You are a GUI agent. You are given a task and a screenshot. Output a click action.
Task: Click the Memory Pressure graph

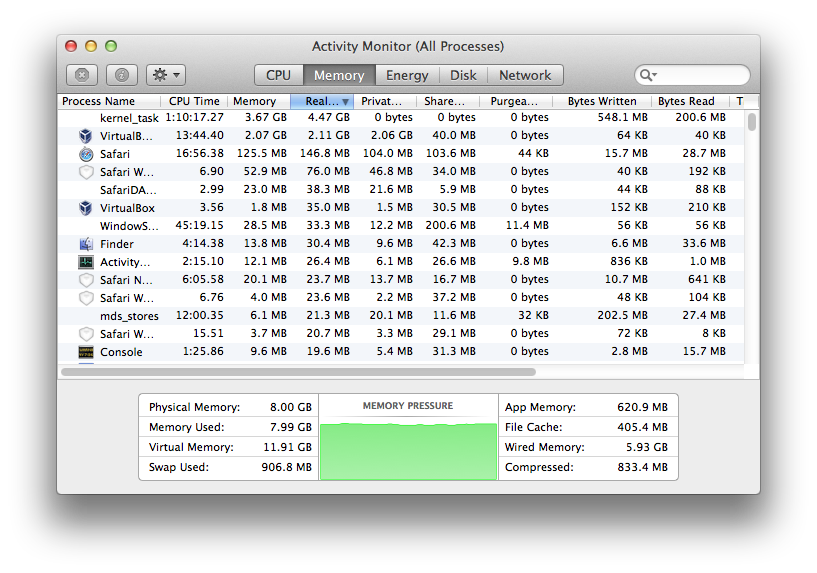[x=408, y=451]
